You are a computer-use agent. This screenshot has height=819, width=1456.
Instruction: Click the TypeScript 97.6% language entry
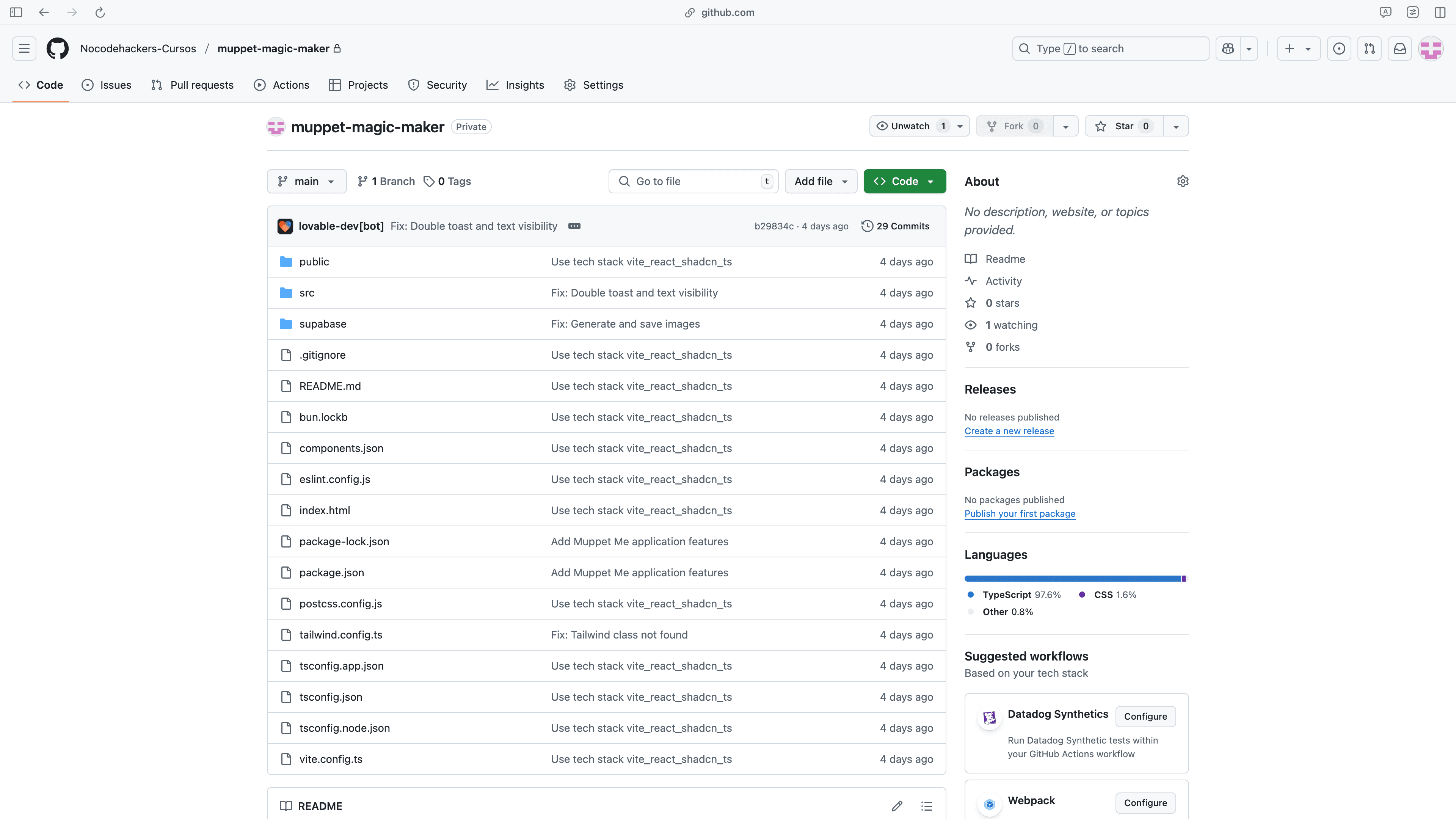click(x=1014, y=595)
